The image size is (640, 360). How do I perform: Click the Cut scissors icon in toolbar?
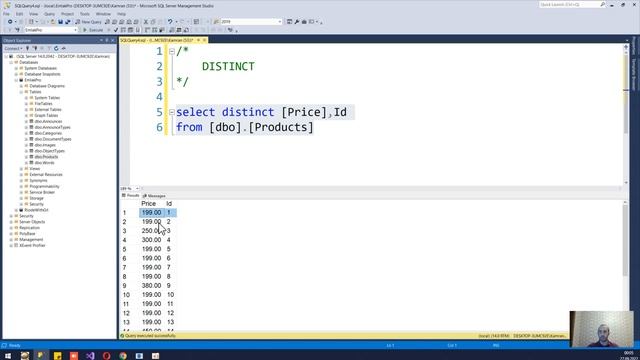[x=145, y=22]
